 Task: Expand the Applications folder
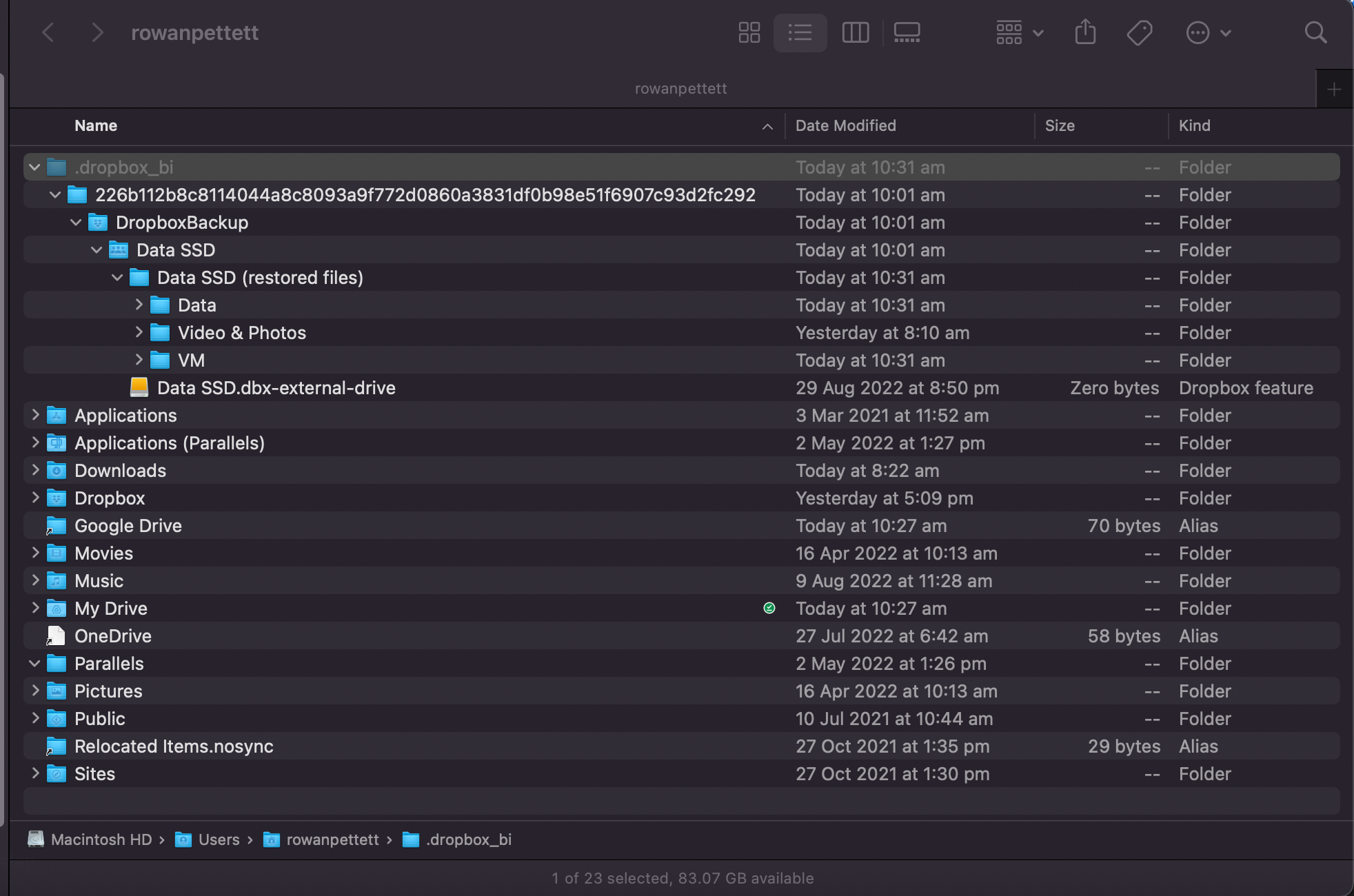point(35,414)
